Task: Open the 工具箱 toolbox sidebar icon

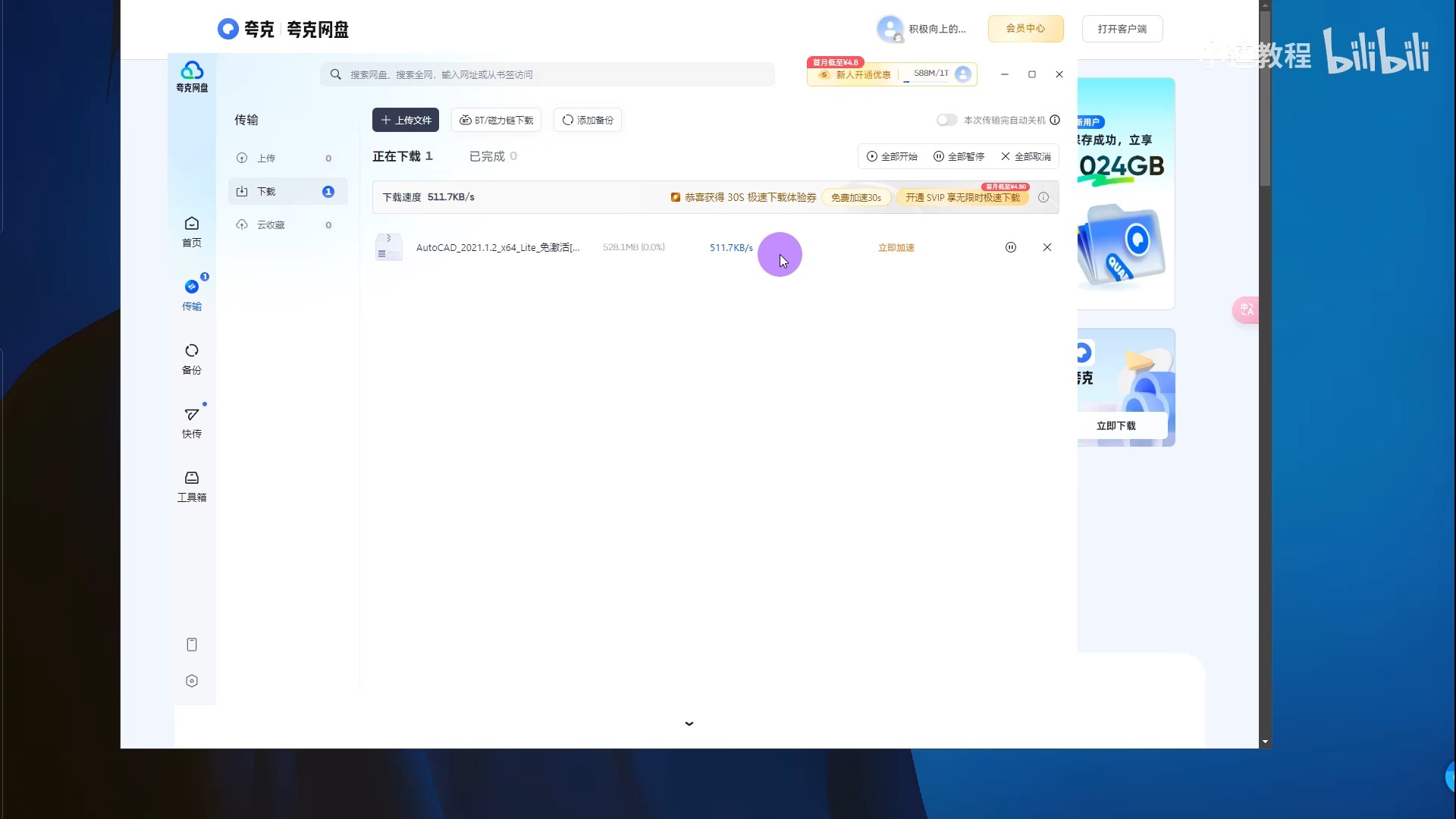Action: click(192, 486)
